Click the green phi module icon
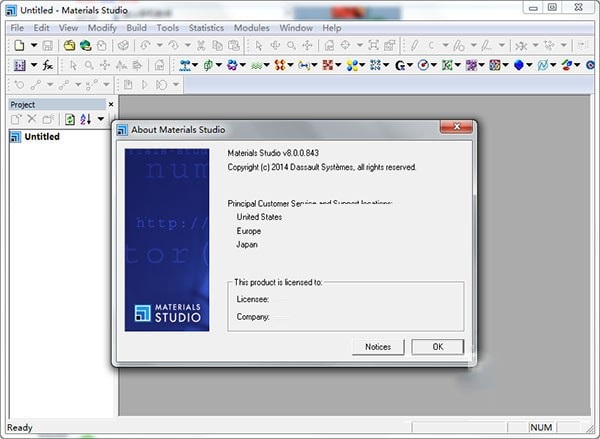Screen dimensions: 600x439 [208, 65]
